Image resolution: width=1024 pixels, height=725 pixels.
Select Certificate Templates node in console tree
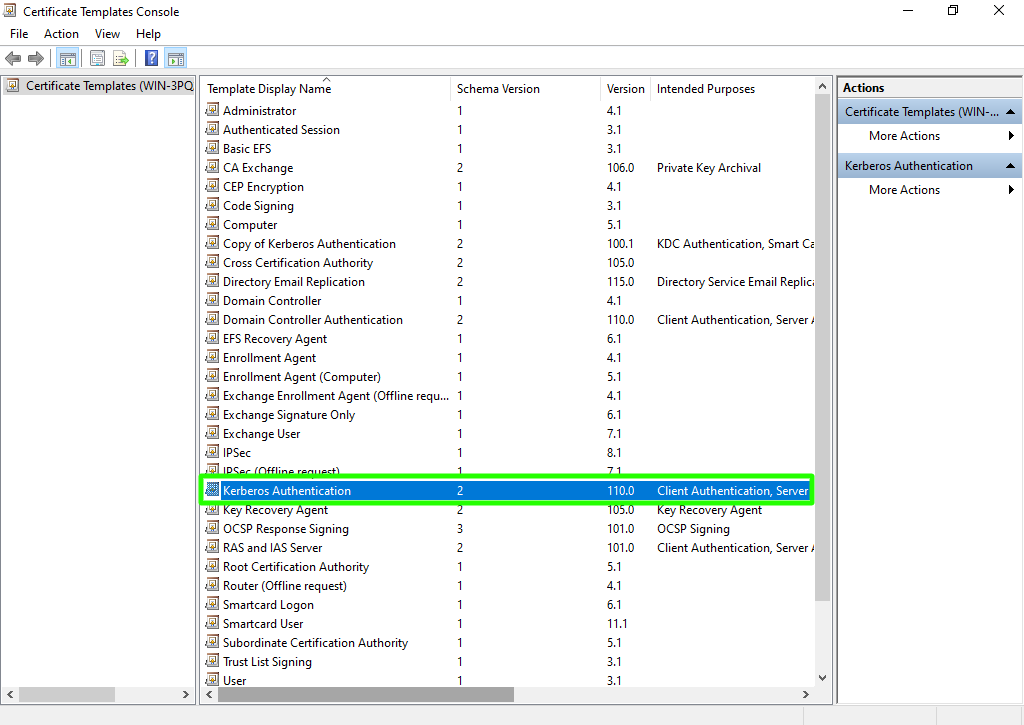(108, 86)
